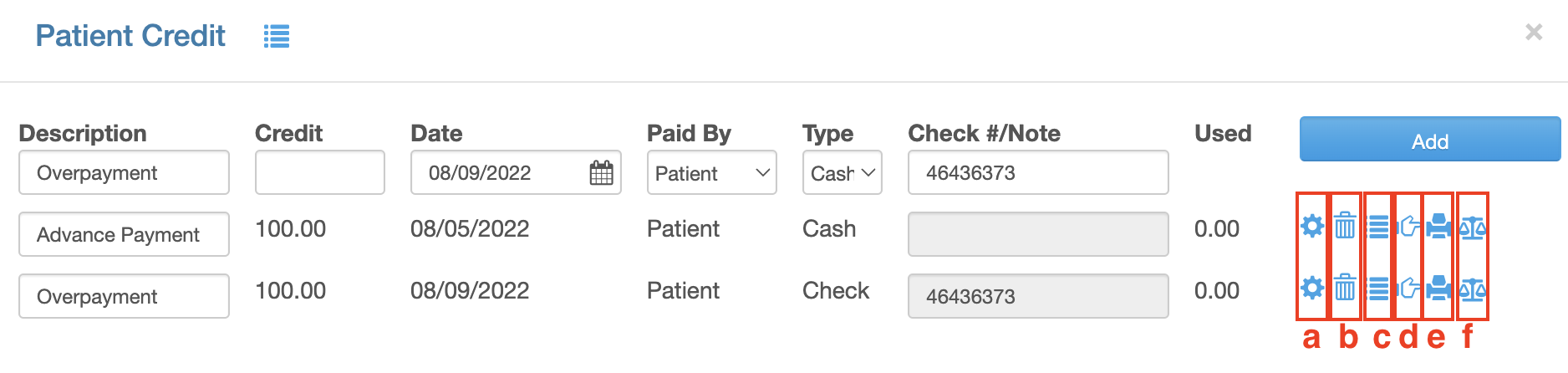1568x373 pixels.
Task: Click the pointing hand icon for Advance Payment
Action: pyautogui.click(x=1409, y=227)
